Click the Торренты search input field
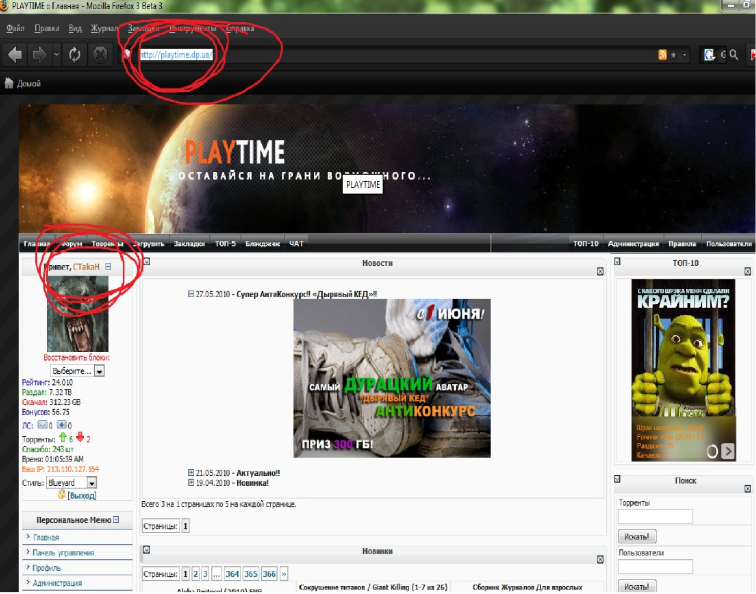 click(x=655, y=516)
